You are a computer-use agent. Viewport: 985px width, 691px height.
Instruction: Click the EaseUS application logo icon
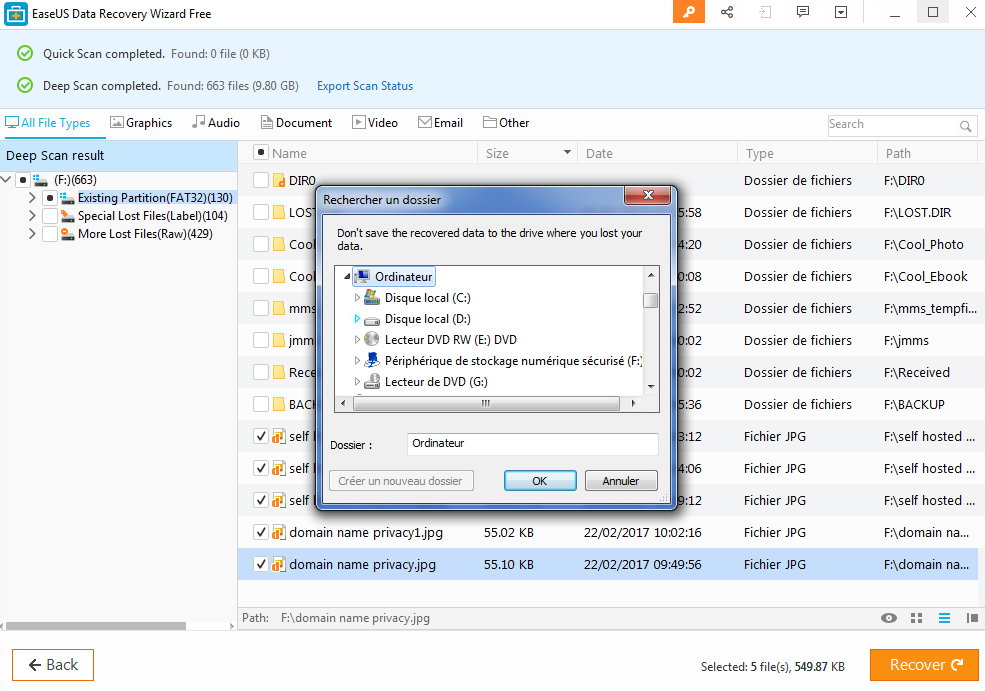coord(16,14)
